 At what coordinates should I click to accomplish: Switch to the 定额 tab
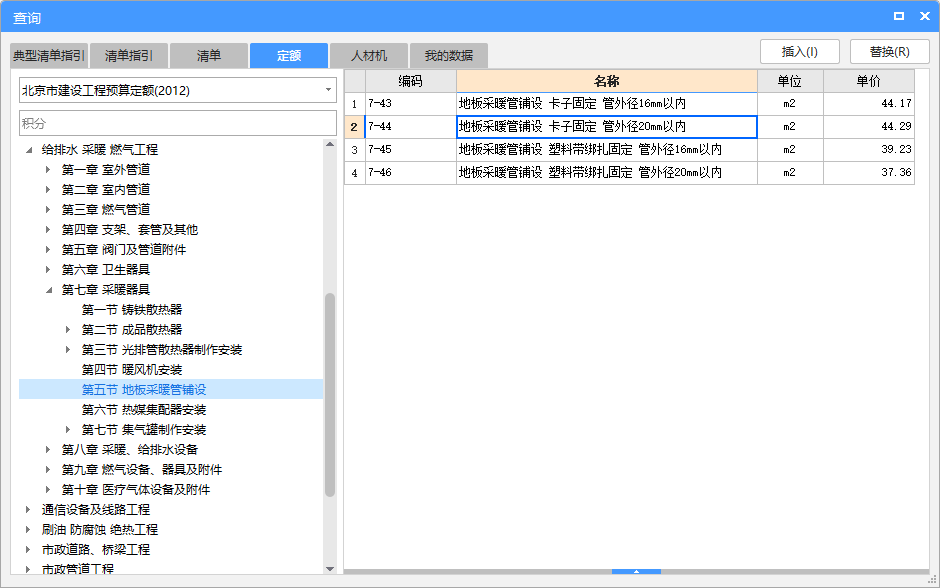coord(288,55)
